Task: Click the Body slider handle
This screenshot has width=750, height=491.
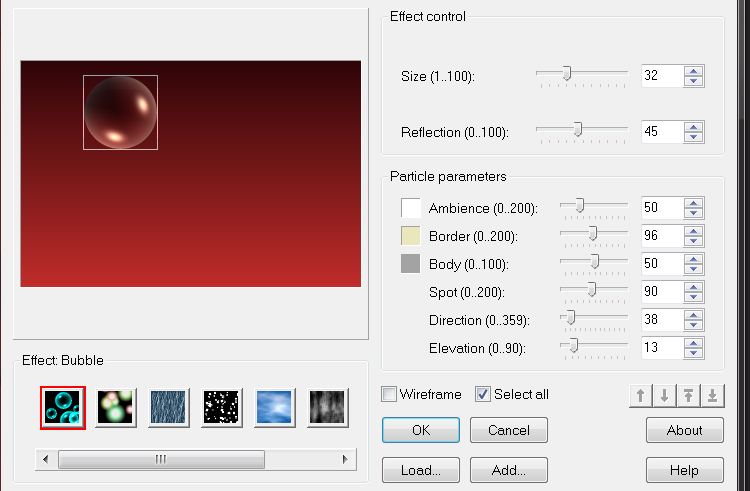Action: coord(595,261)
